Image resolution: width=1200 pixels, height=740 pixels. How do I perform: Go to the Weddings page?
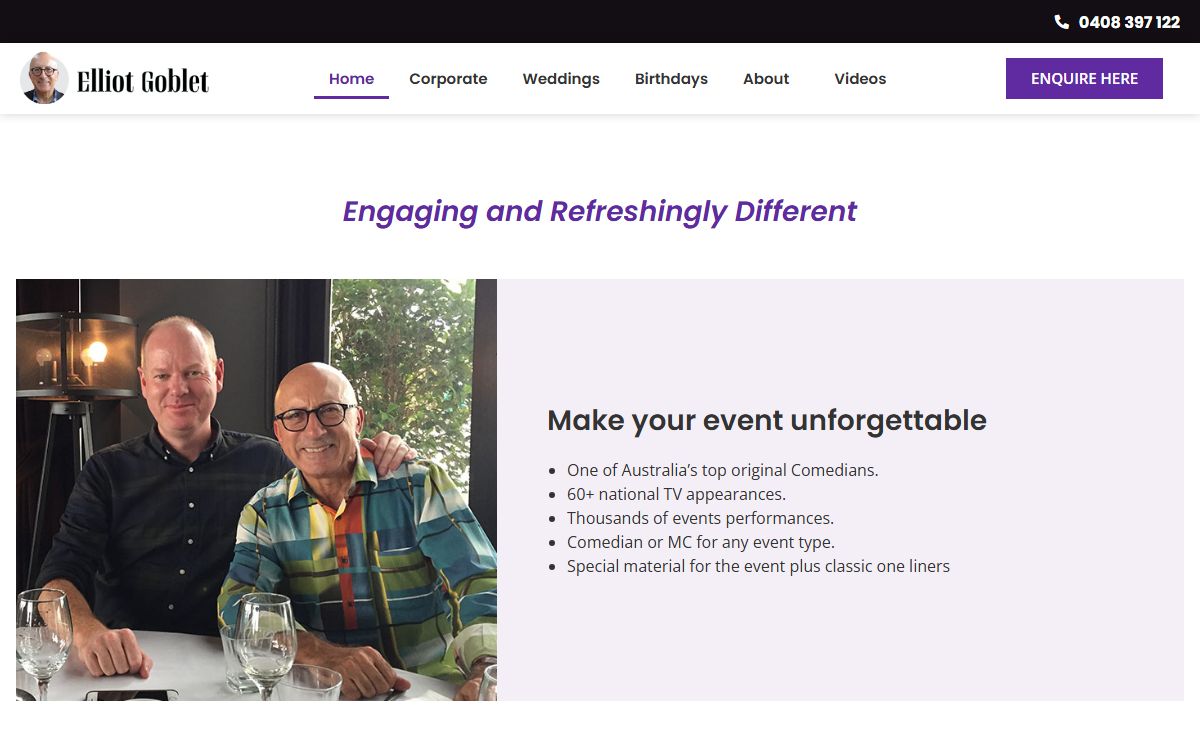(561, 79)
